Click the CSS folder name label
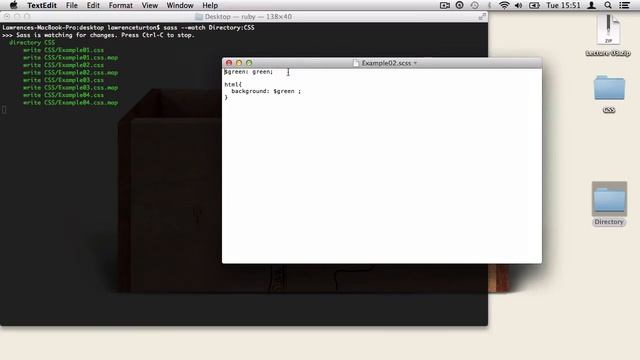Image resolution: width=640 pixels, height=360 pixels. tap(609, 110)
